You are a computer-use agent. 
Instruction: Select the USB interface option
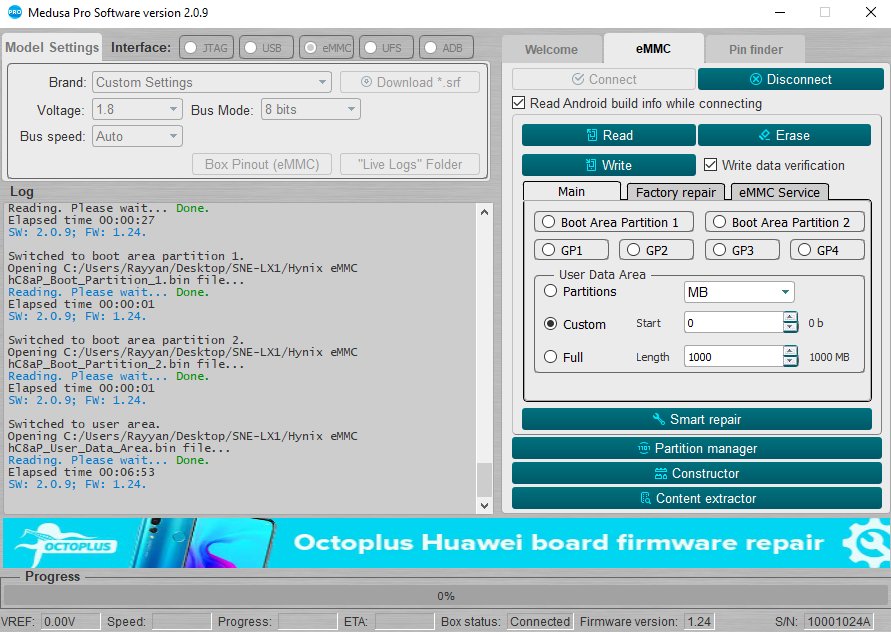266,48
